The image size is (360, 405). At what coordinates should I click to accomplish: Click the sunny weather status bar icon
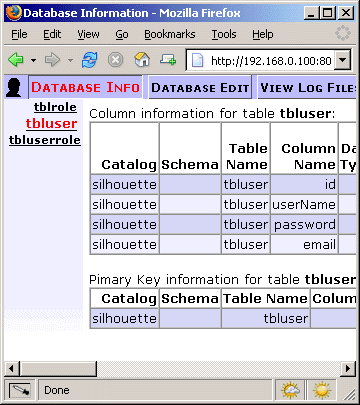(x=321, y=390)
